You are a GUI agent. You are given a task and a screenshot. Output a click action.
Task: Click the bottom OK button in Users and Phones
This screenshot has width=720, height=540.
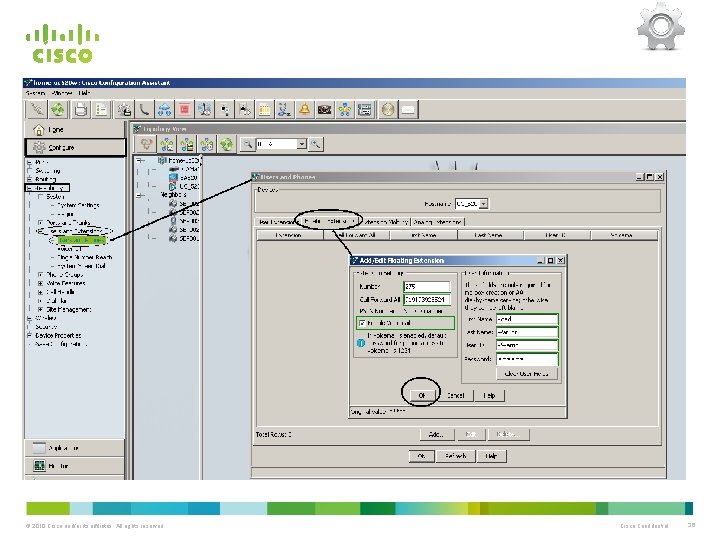[422, 456]
